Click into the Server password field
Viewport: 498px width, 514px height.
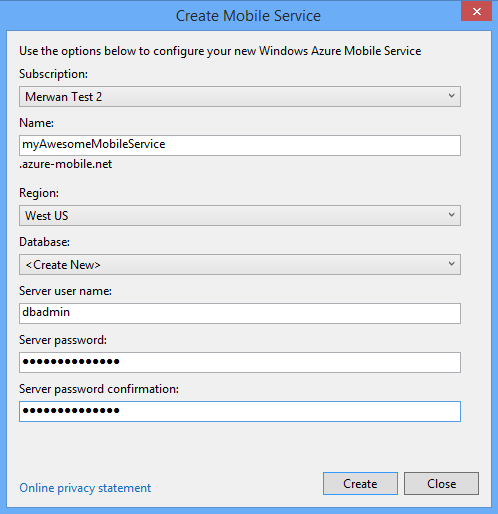coord(240,362)
